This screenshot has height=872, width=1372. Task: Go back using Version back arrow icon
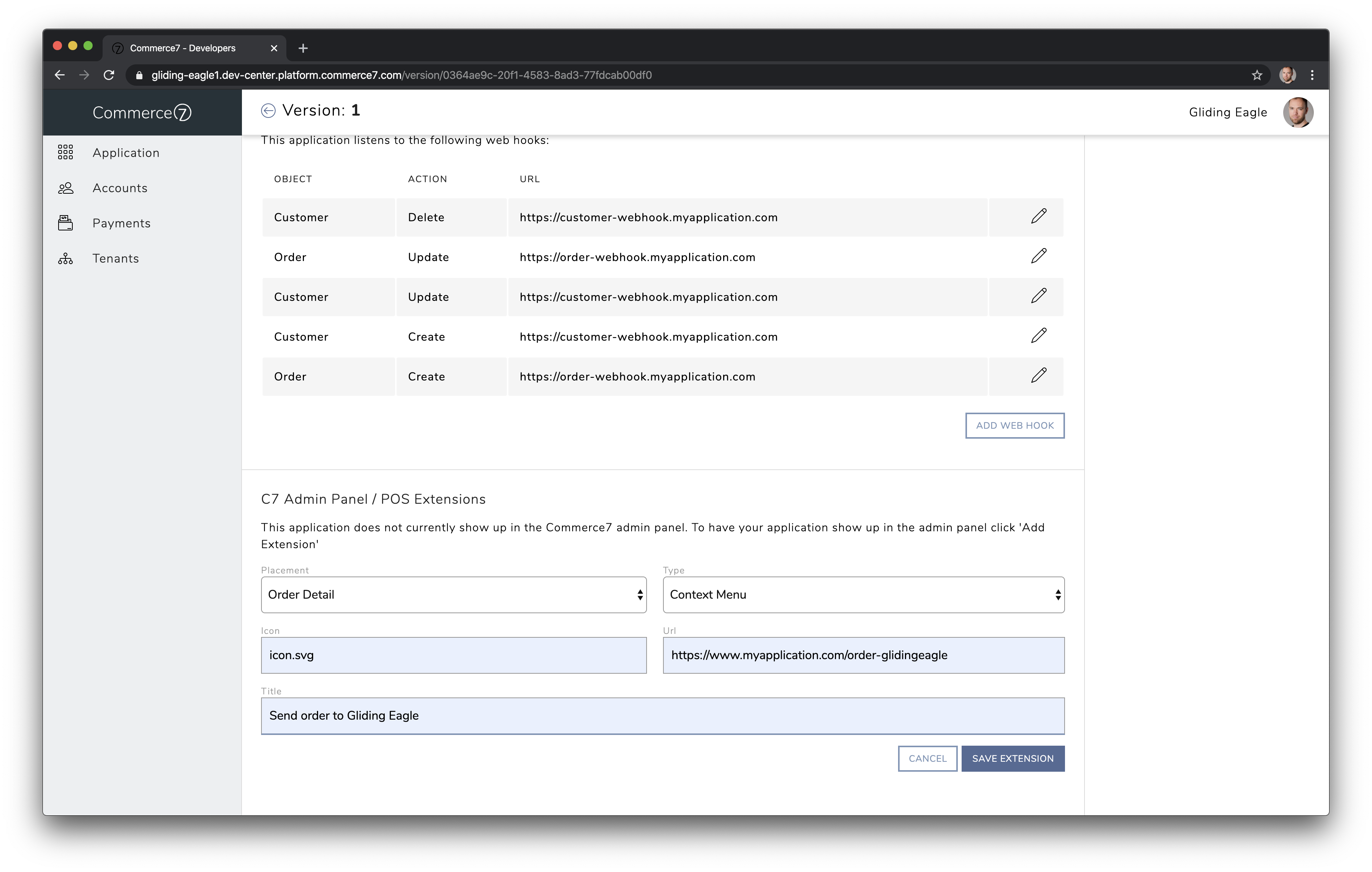coord(268,111)
